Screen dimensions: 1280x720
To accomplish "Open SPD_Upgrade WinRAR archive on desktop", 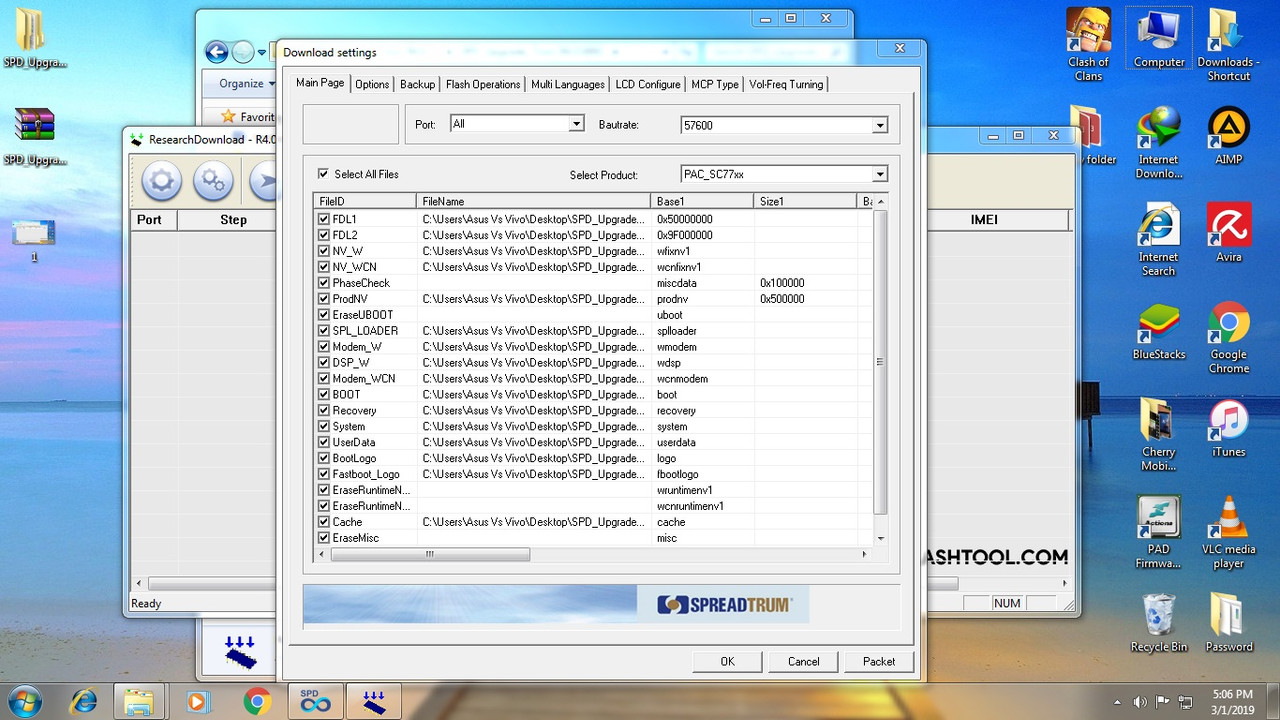I will pyautogui.click(x=34, y=135).
